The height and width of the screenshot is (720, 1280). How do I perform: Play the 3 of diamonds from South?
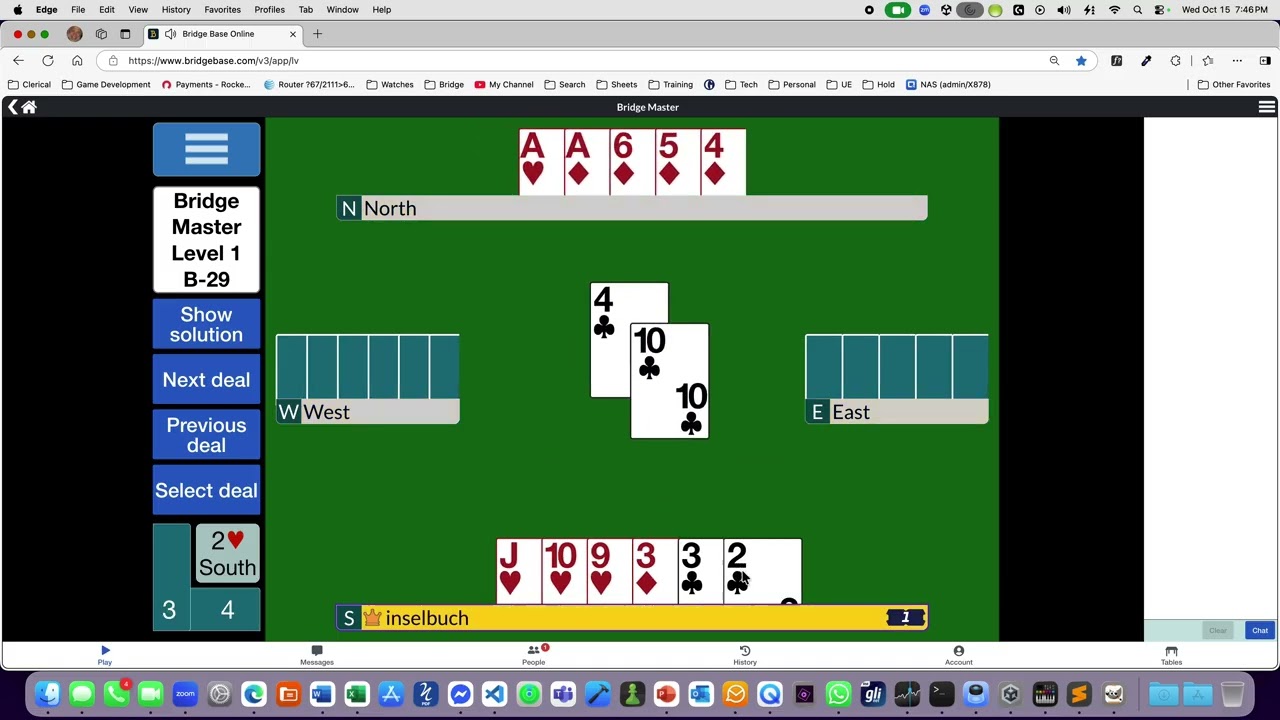[x=655, y=571]
